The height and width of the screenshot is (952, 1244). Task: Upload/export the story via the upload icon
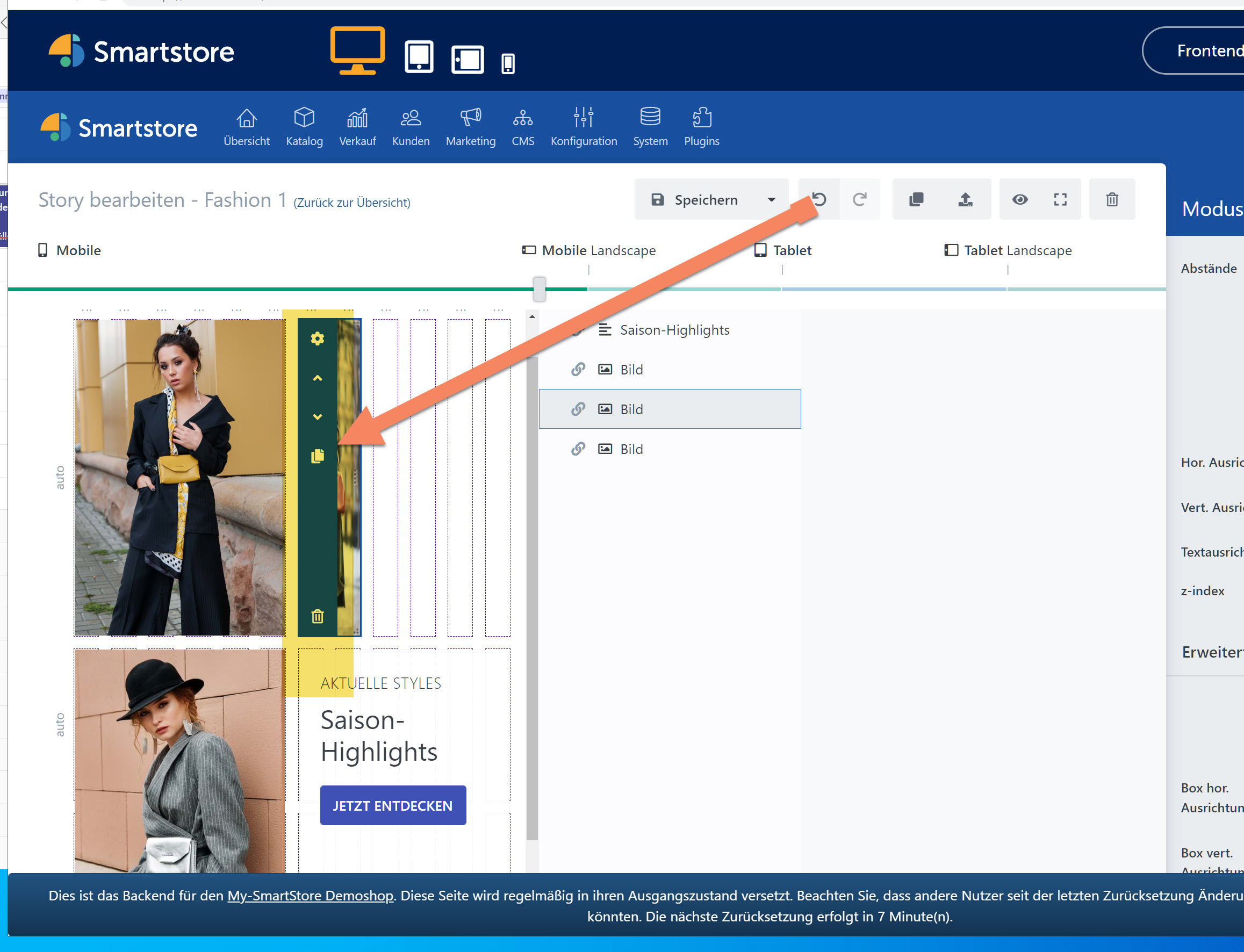click(x=965, y=199)
